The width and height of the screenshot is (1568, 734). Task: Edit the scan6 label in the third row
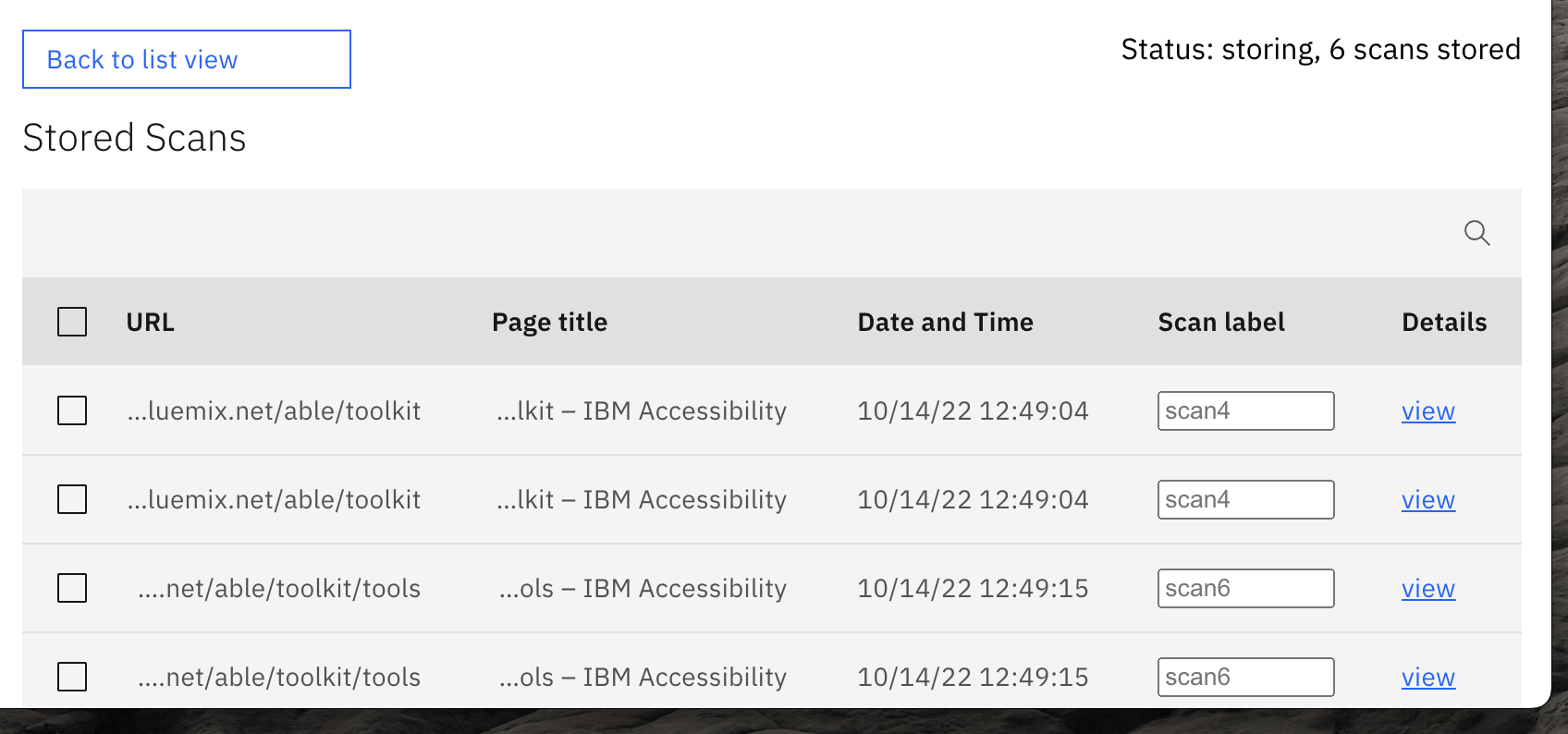click(1245, 588)
